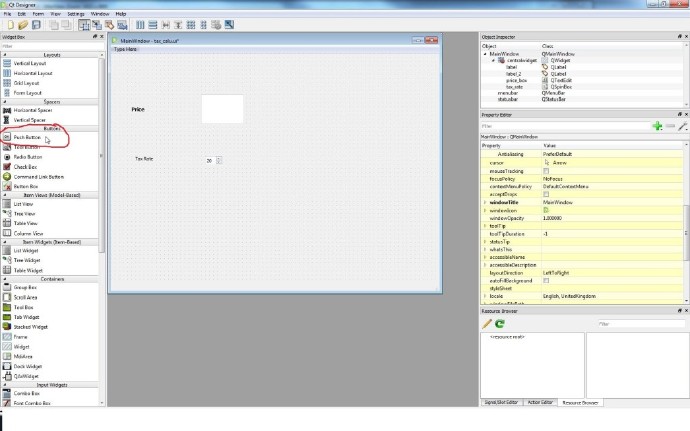Click the Widget Box filter field
Screen dimensions: 690x431
(x=52, y=46)
